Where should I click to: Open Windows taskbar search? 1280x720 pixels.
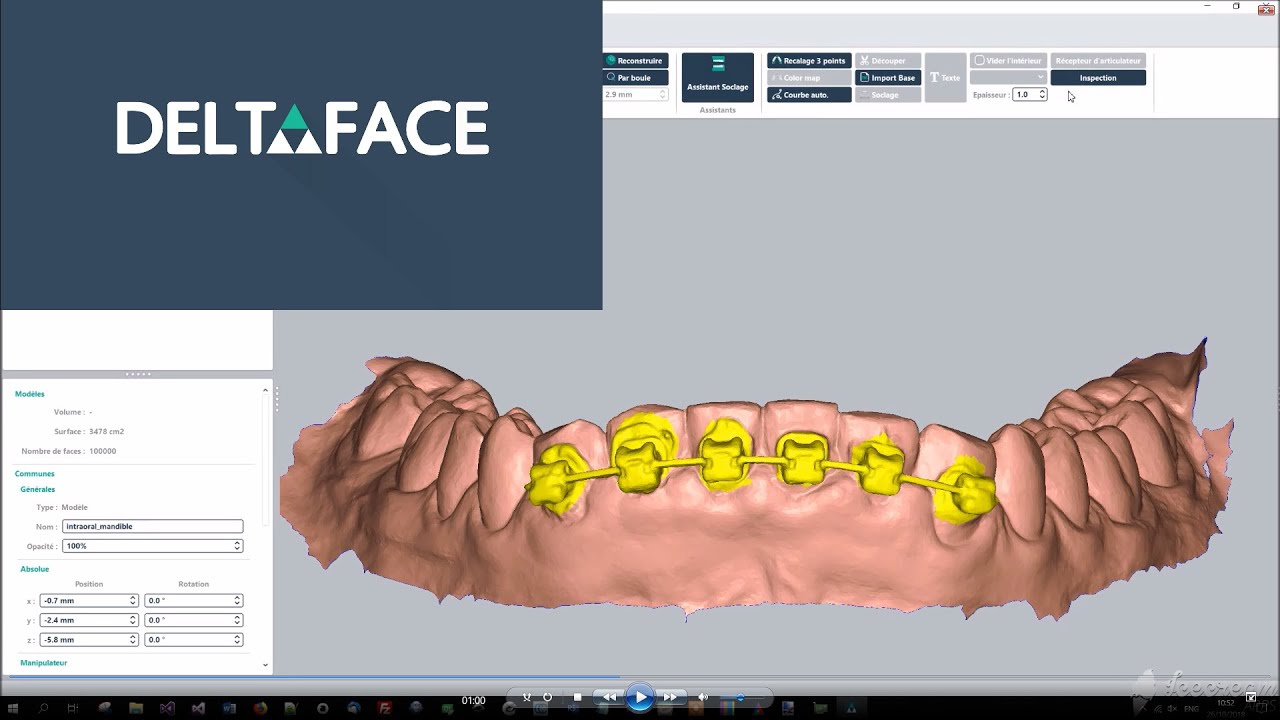(43, 708)
